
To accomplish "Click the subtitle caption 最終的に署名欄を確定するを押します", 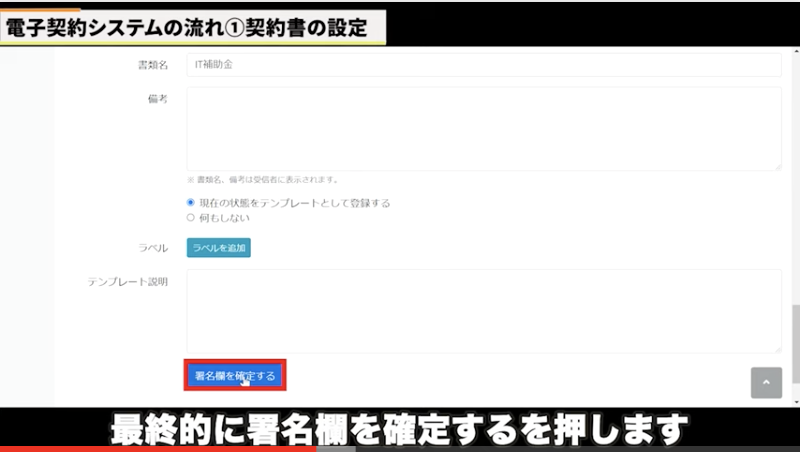I will coord(400,427).
